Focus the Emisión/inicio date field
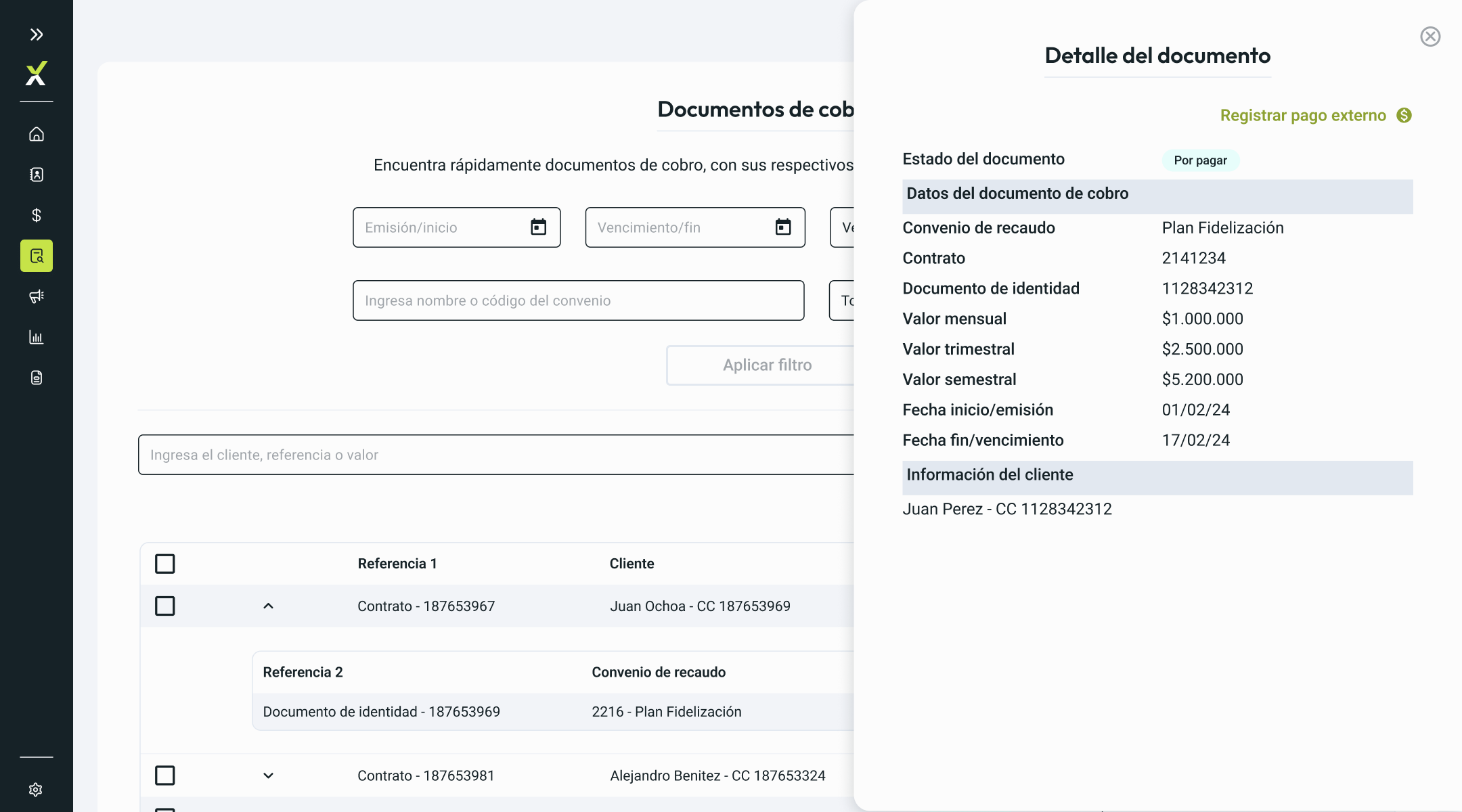 tap(456, 227)
